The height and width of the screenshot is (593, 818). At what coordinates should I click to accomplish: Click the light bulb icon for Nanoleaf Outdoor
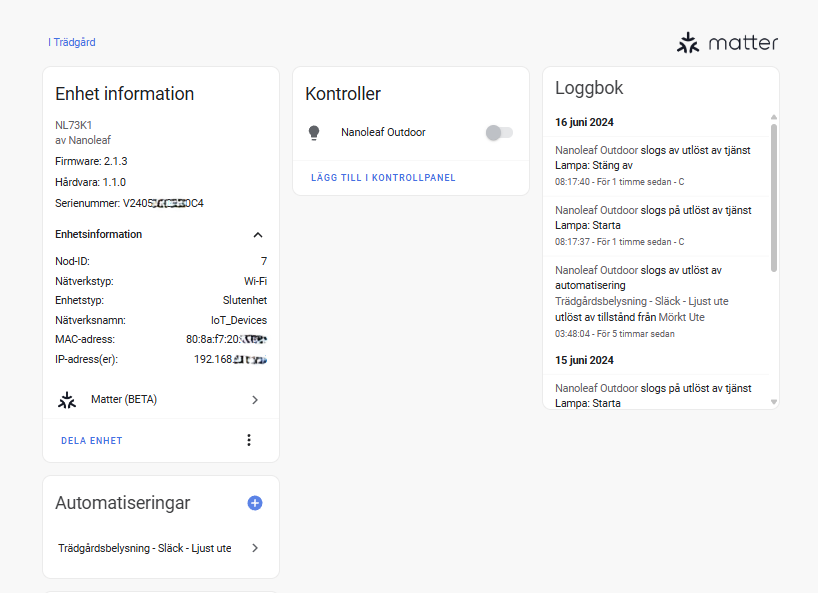[314, 132]
